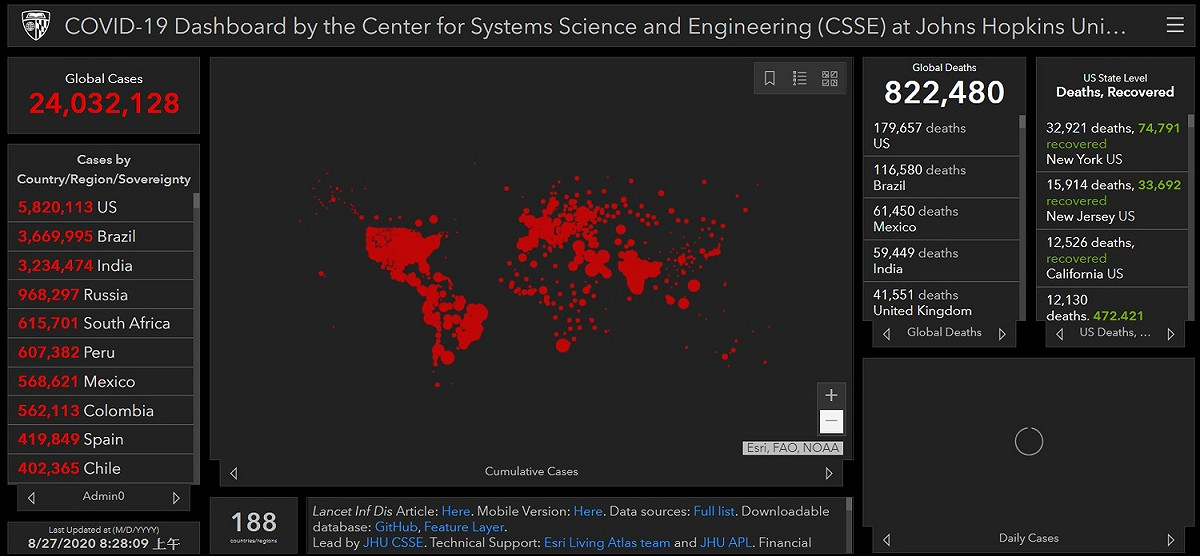Click the Esri, FAO, NOAA attribution
1200x556 pixels.
coord(793,448)
